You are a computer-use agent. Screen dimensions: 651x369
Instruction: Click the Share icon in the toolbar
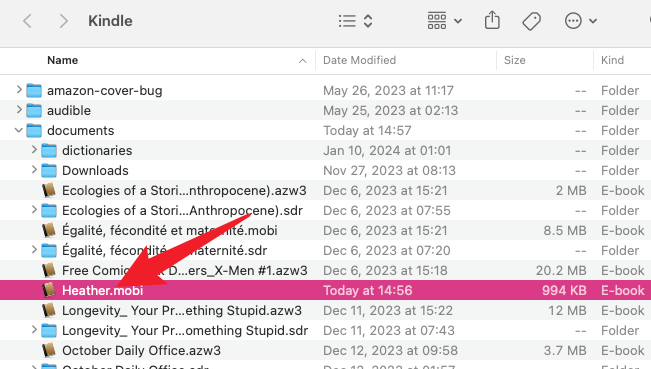pos(492,20)
